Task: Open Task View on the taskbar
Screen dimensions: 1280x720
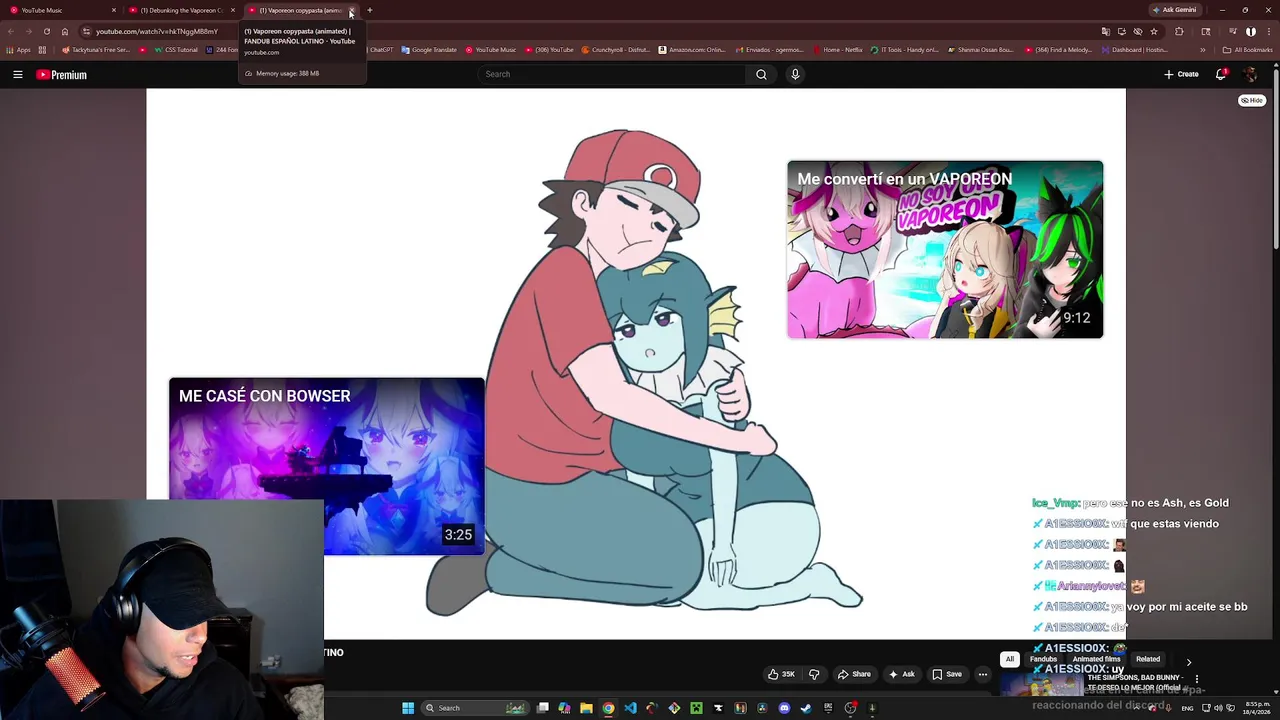Action: pyautogui.click(x=542, y=708)
